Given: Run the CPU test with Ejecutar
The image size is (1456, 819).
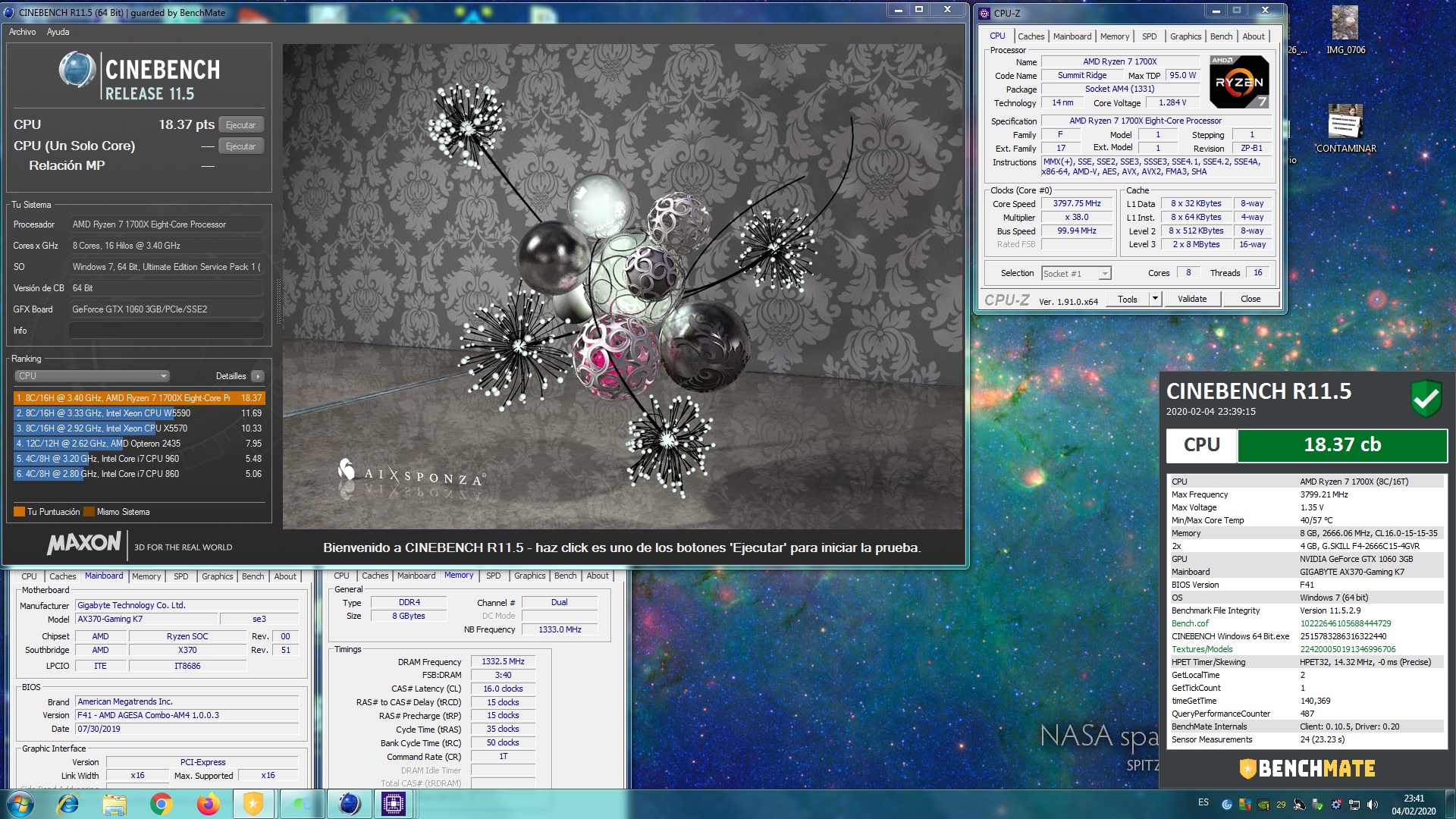Looking at the screenshot, I should point(240,125).
